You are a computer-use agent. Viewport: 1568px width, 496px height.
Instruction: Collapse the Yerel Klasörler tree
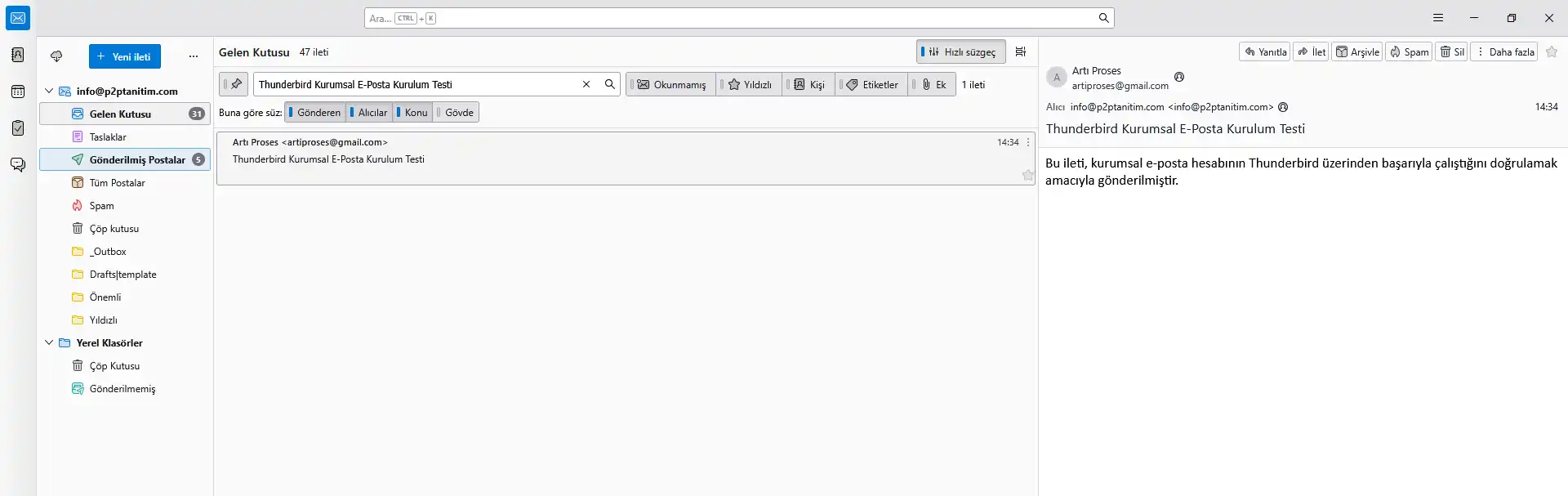pos(49,342)
